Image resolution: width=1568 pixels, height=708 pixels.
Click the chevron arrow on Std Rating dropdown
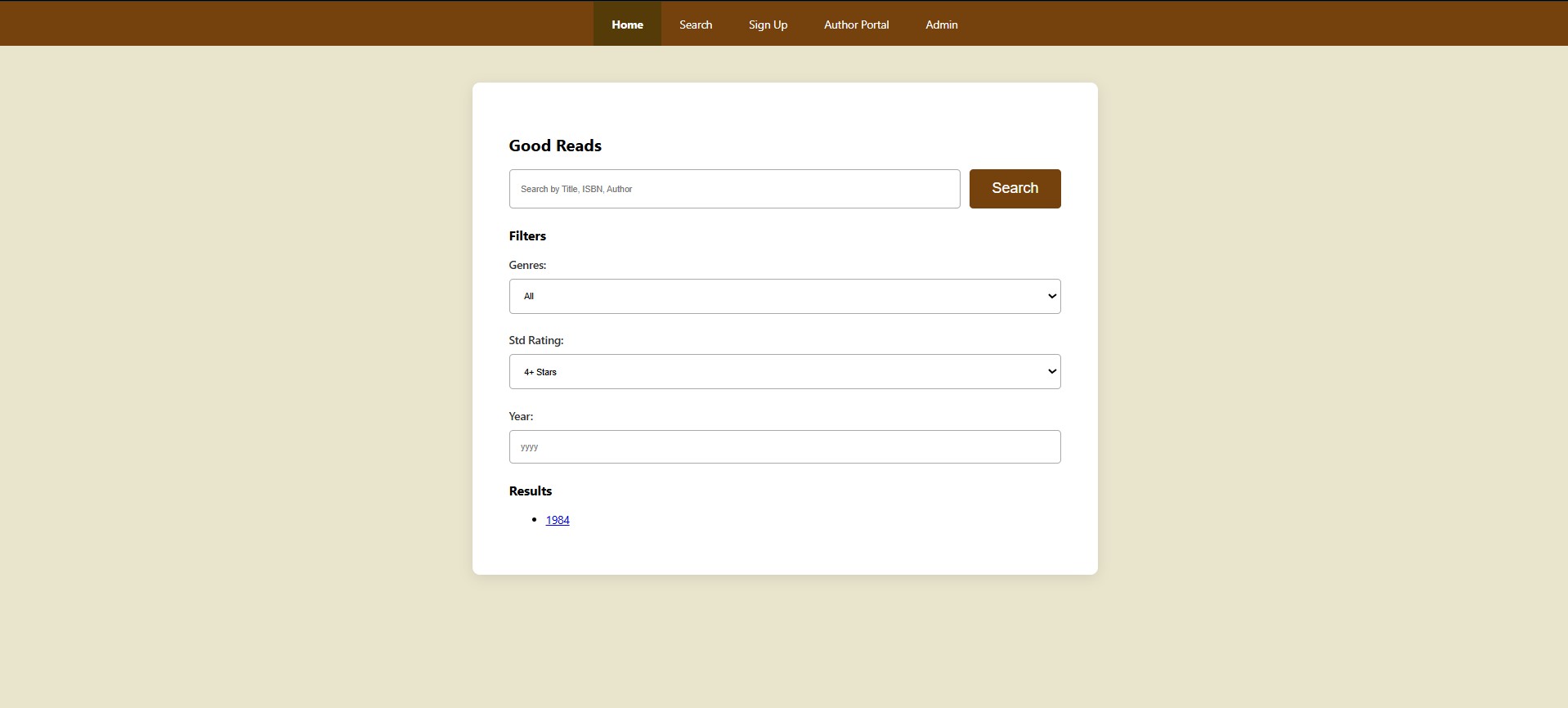point(1051,372)
